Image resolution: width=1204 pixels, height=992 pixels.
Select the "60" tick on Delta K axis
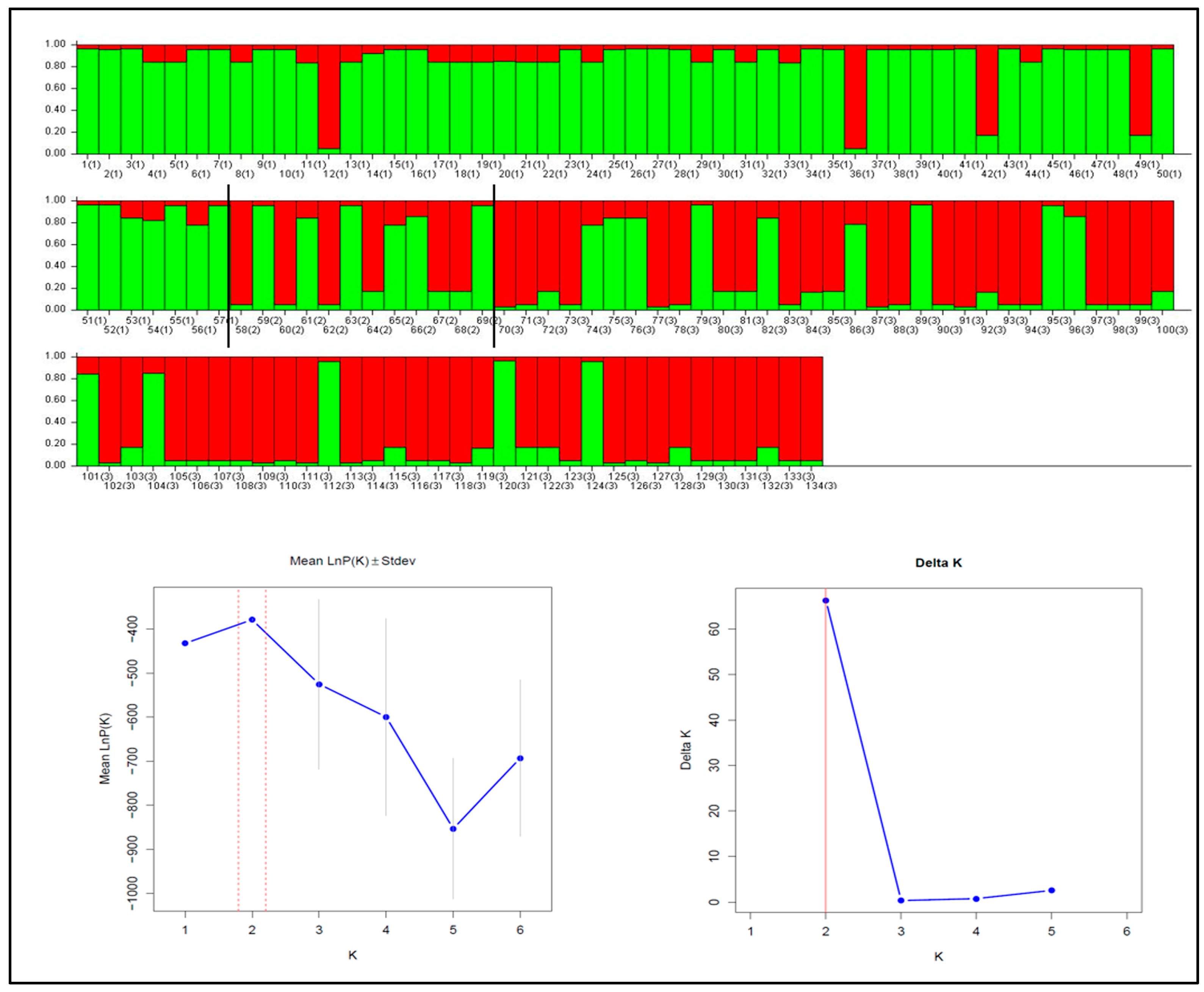point(714,629)
